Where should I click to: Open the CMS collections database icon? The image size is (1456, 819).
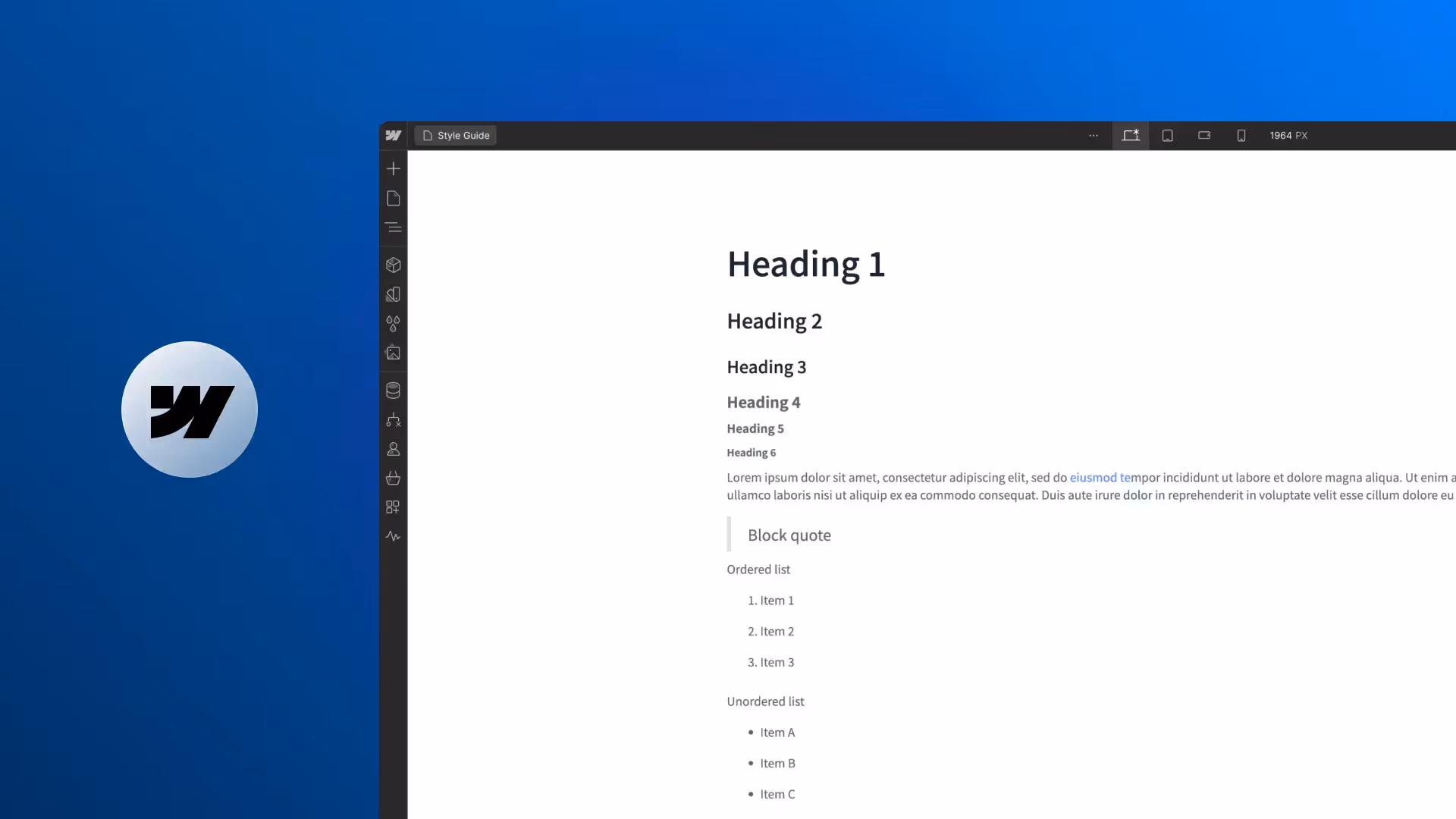click(393, 391)
